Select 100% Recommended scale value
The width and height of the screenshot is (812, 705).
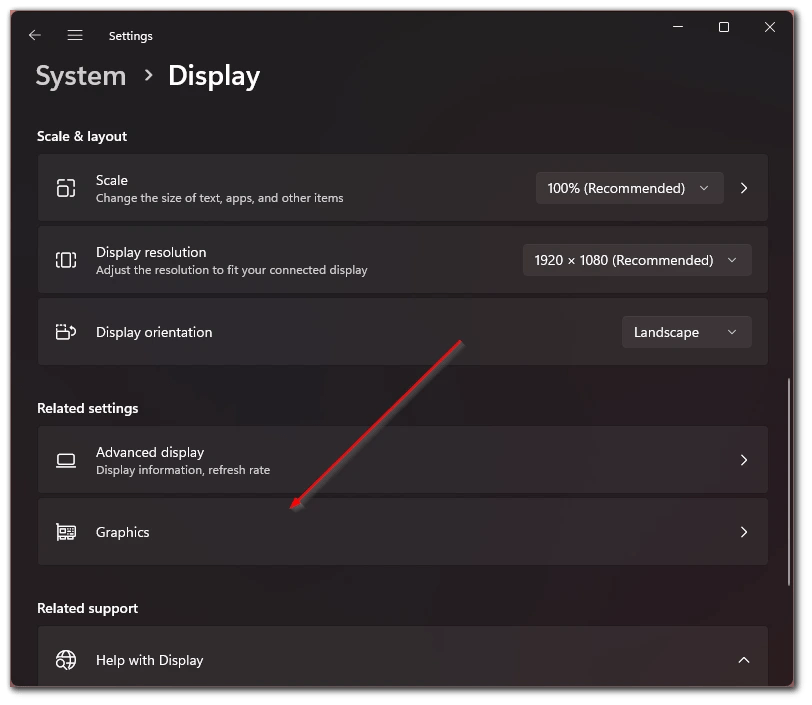617,188
